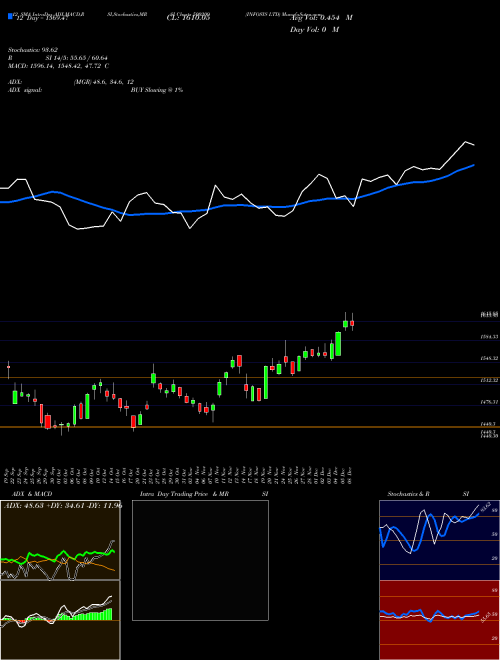
Task: Click the thick orange support line at 1449
Action: pos(250,427)
